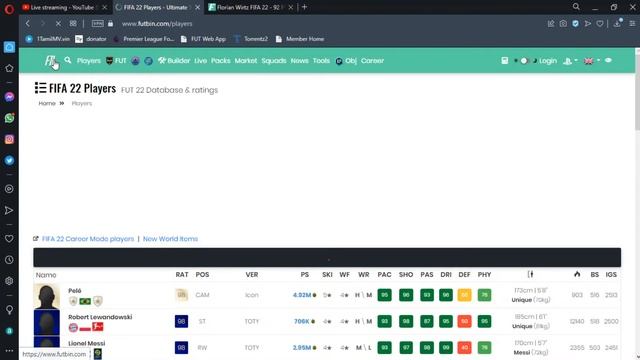Open Opera Easy Setup menu icon
Screen dimensions: 640x360
click(632, 24)
